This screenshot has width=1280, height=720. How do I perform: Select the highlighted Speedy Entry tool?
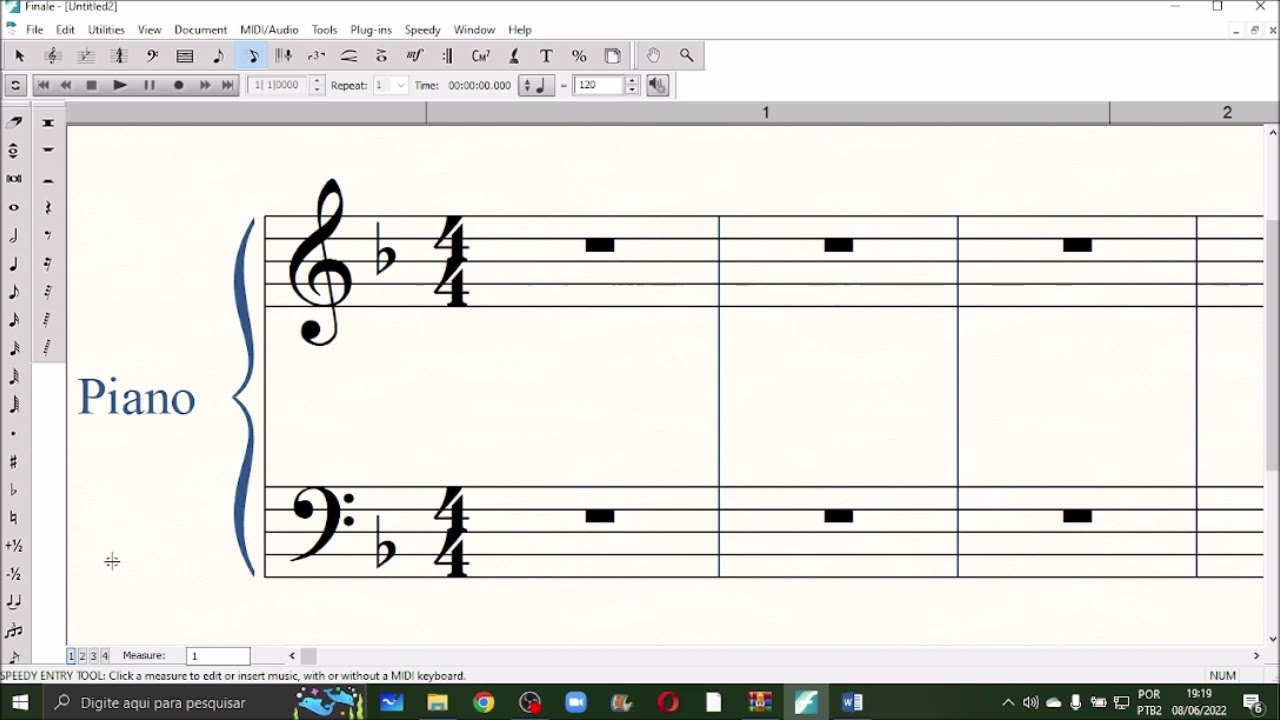coord(251,56)
